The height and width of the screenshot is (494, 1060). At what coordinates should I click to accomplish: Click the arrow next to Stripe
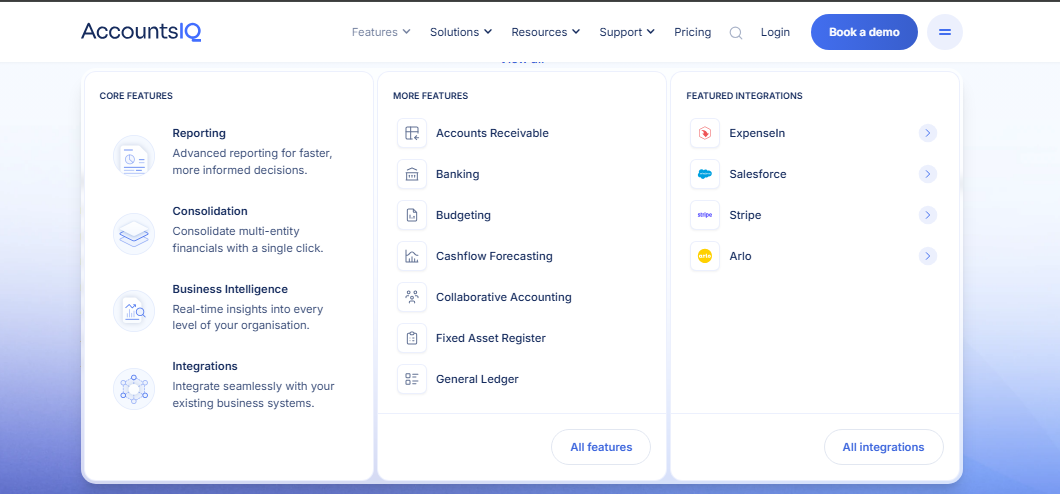[x=928, y=216]
